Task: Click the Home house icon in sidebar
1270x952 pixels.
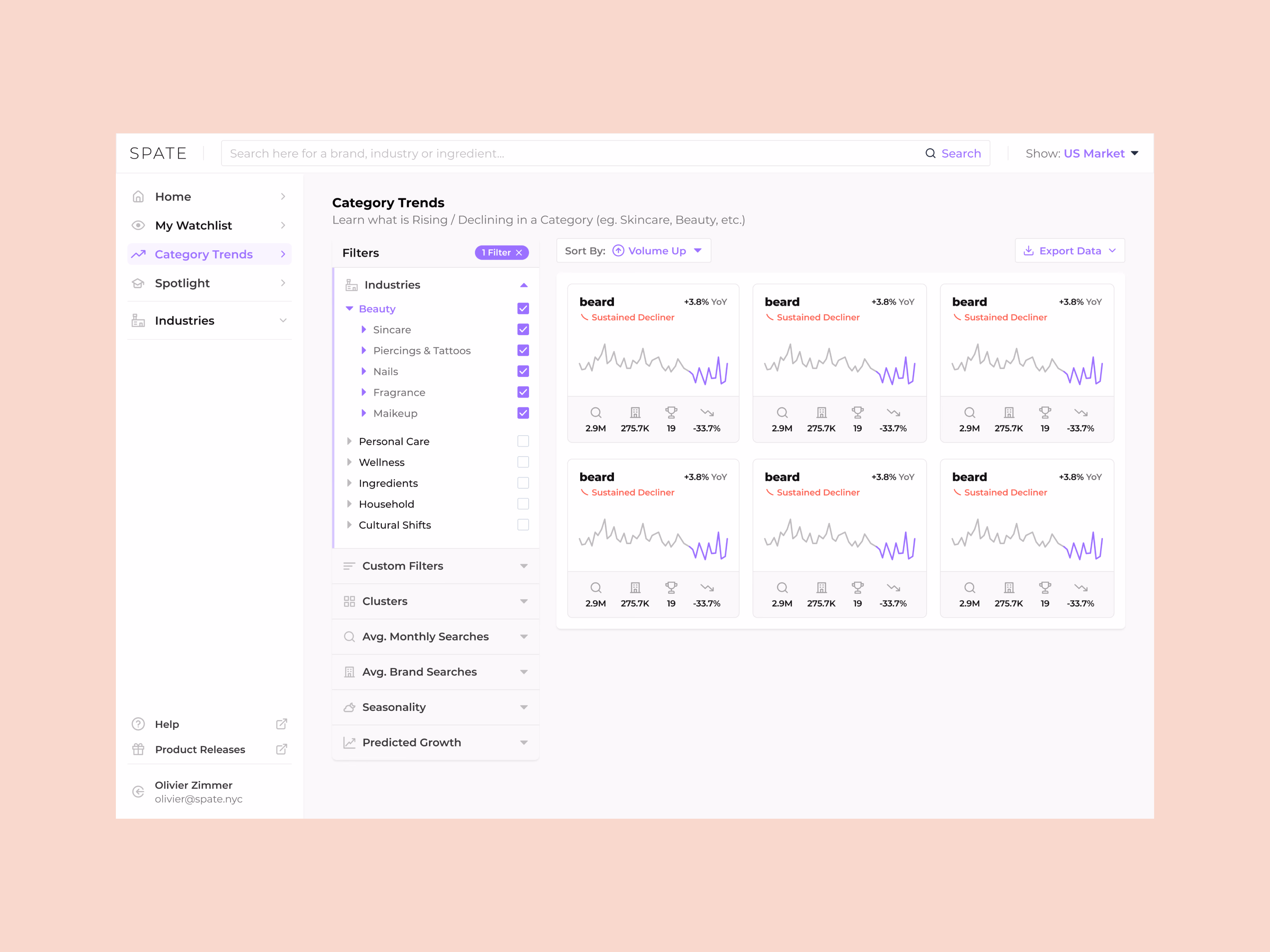Action: pos(139,196)
